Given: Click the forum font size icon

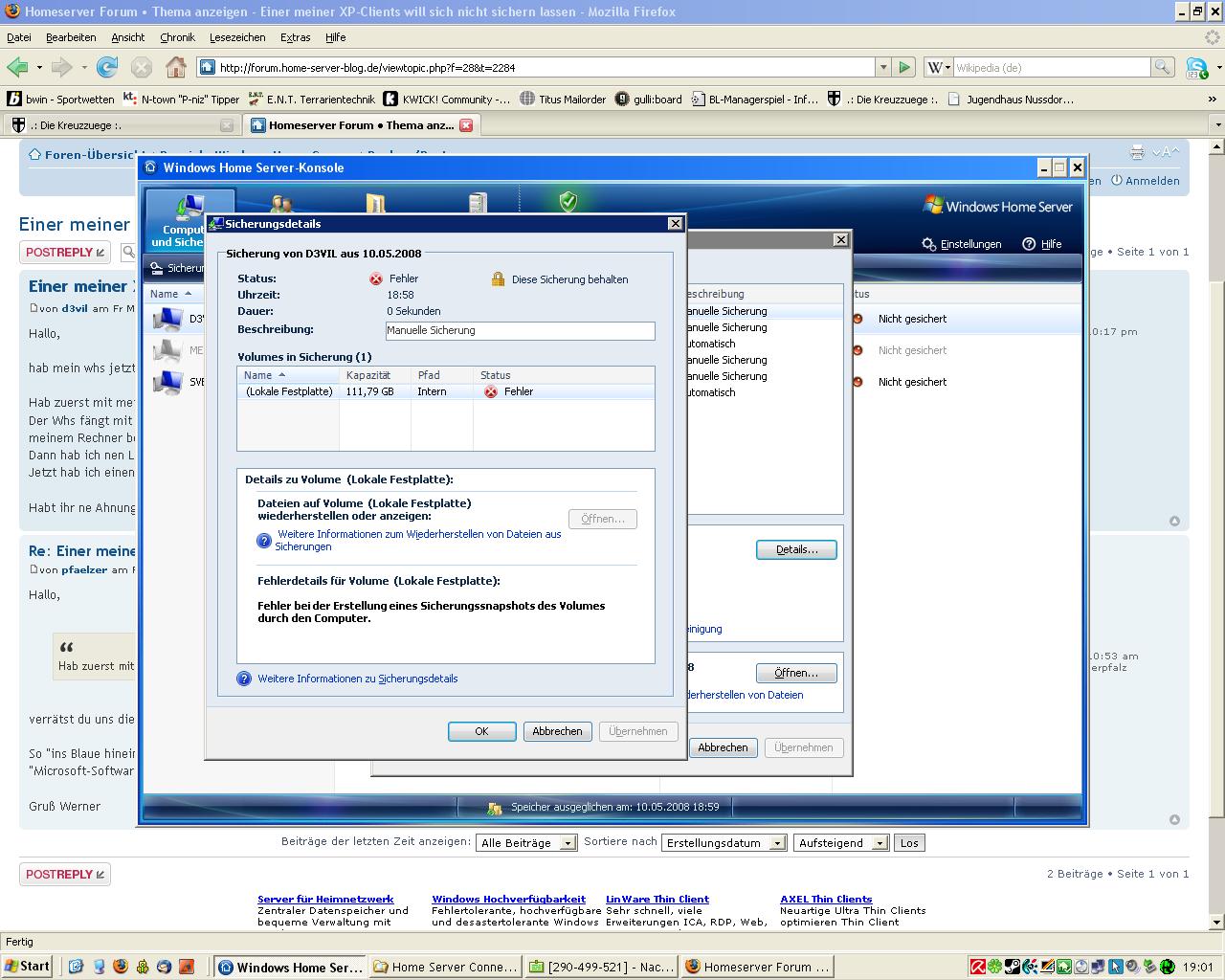Looking at the screenshot, I should tap(1165, 152).
